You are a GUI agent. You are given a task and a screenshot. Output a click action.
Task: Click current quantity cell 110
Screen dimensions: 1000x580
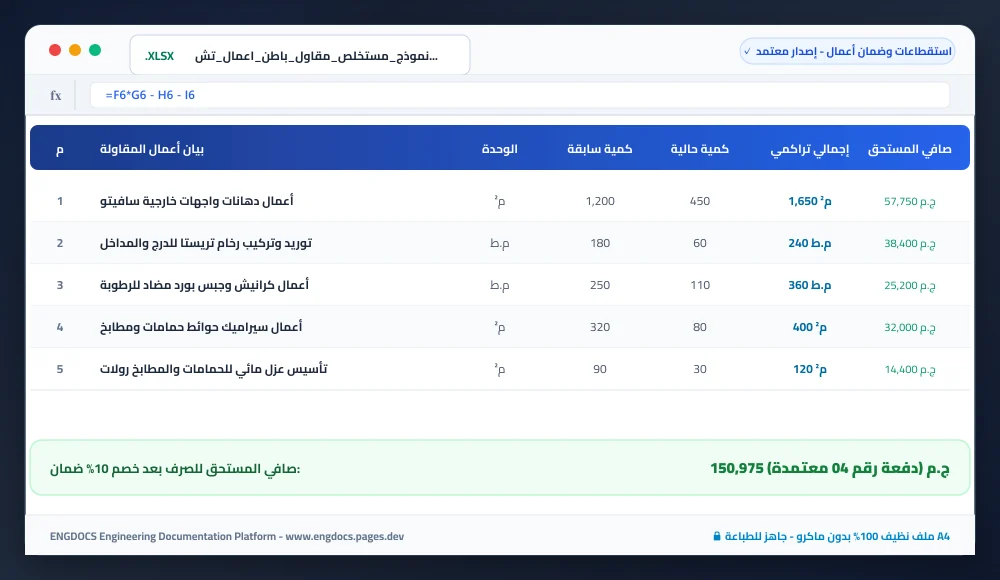pos(700,285)
